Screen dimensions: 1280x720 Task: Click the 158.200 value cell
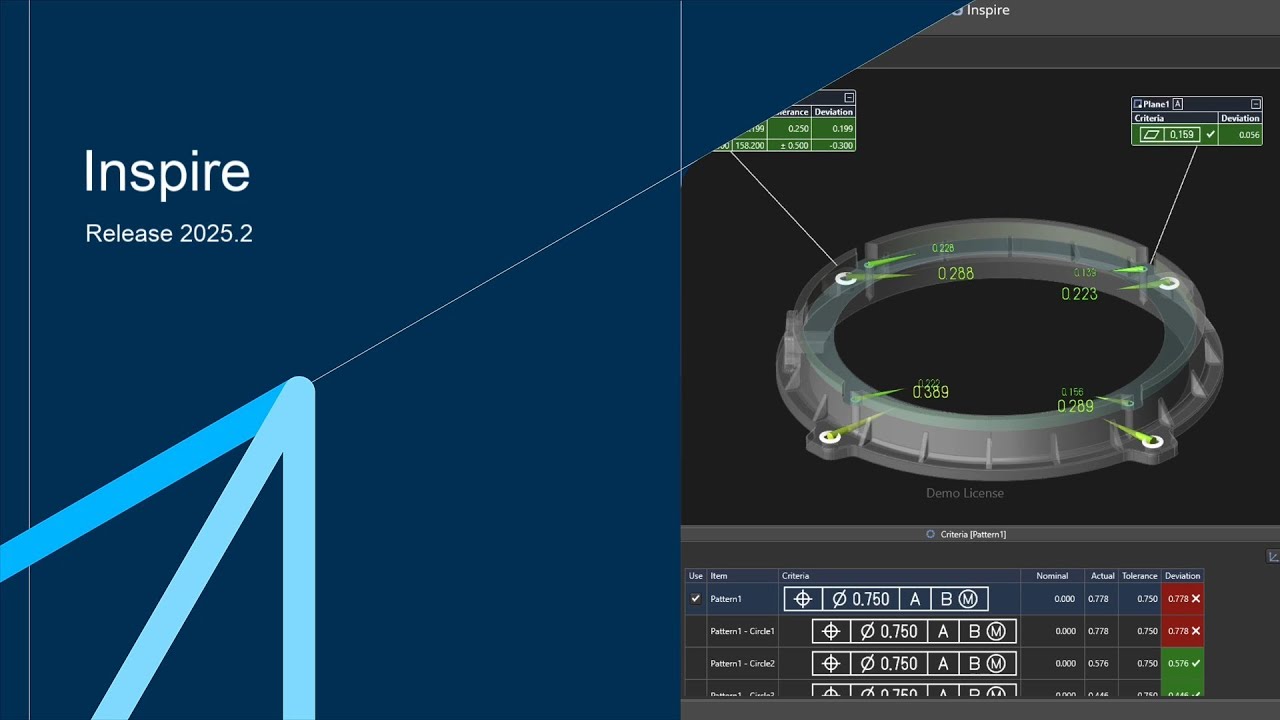pyautogui.click(x=750, y=145)
